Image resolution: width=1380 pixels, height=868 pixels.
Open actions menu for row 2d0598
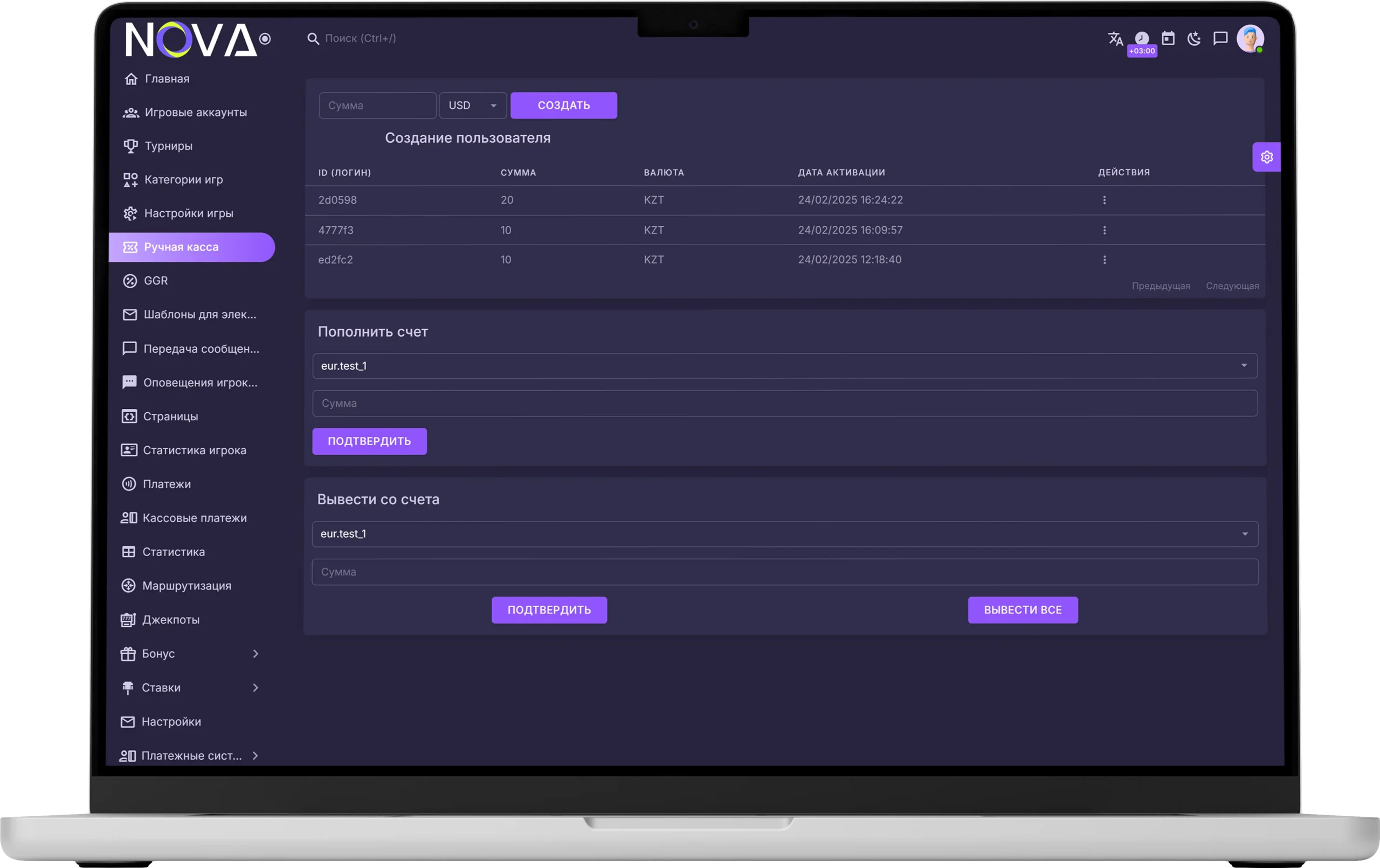pos(1104,200)
